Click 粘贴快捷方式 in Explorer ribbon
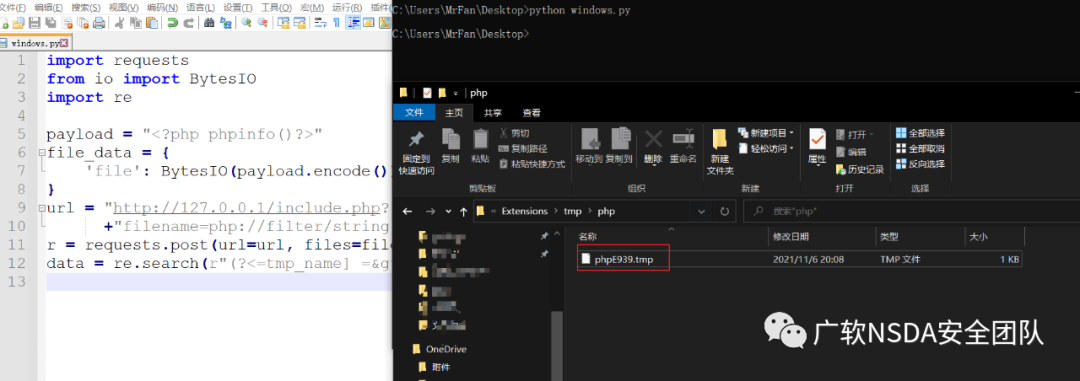Viewport: 1080px width, 381px height. pos(531,164)
